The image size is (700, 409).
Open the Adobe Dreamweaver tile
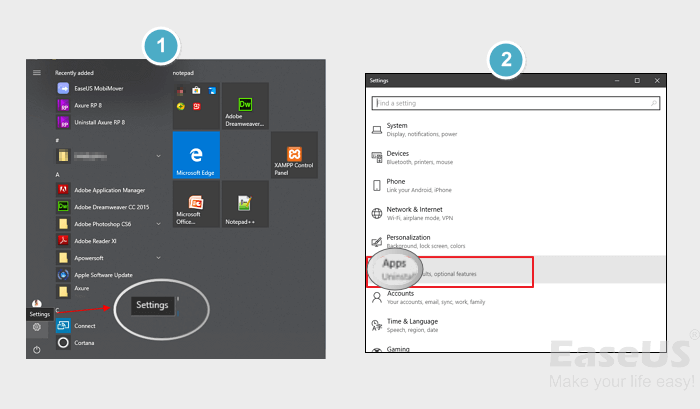click(245, 106)
